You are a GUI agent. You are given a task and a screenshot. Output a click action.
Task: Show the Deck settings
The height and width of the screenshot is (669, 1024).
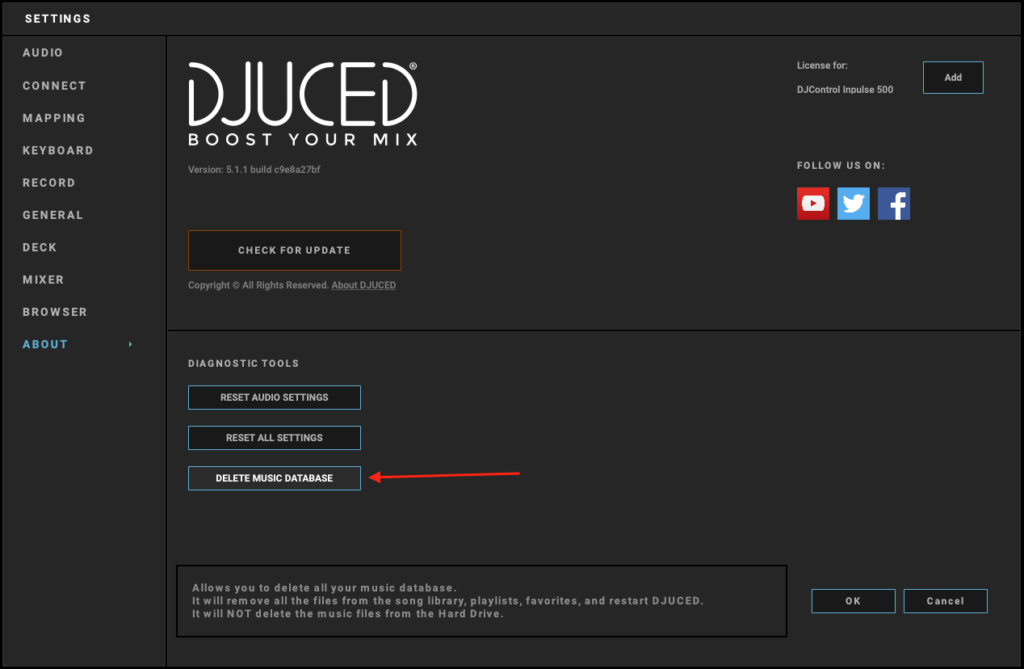[x=40, y=247]
